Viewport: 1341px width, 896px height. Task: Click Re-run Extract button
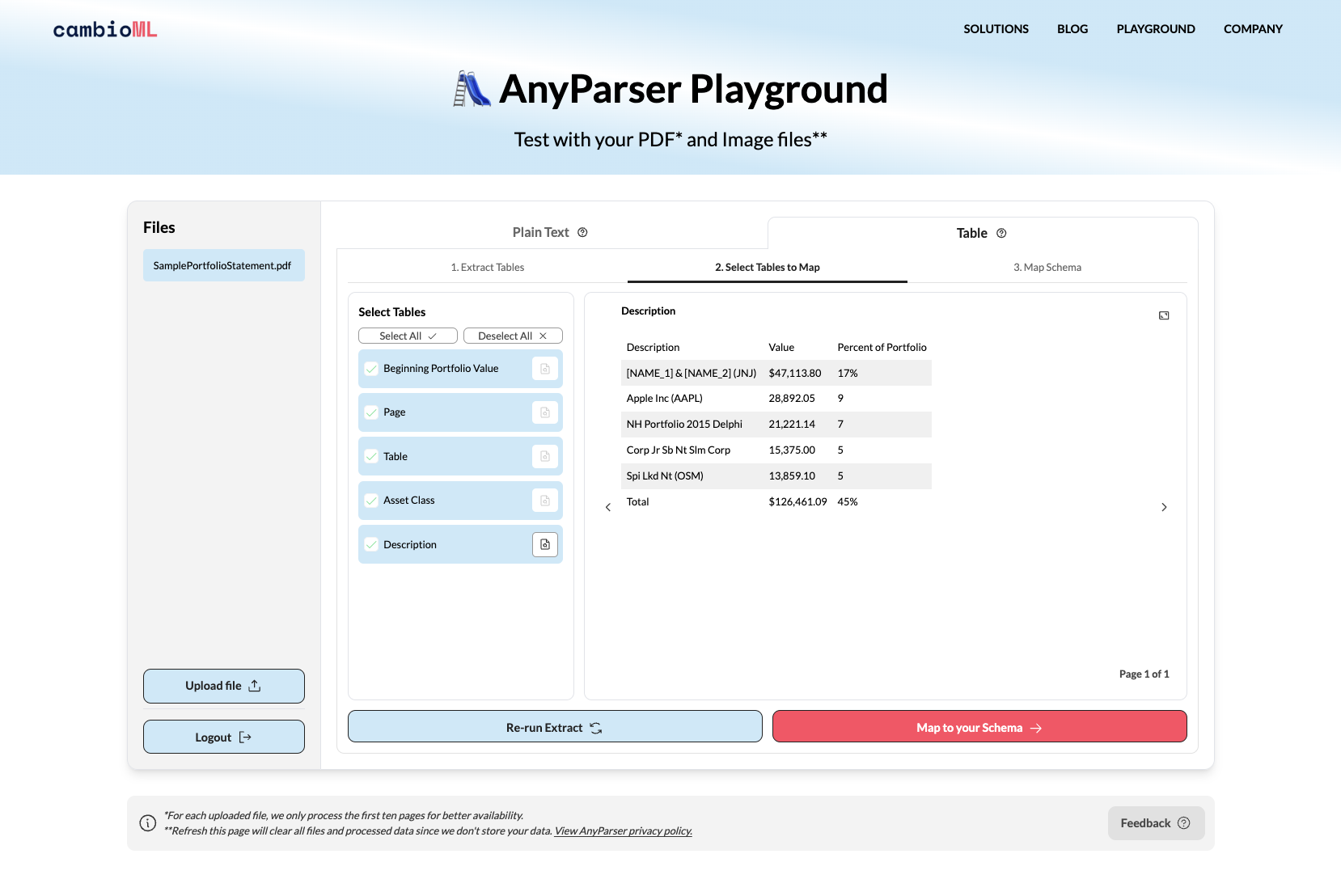pyautogui.click(x=555, y=726)
